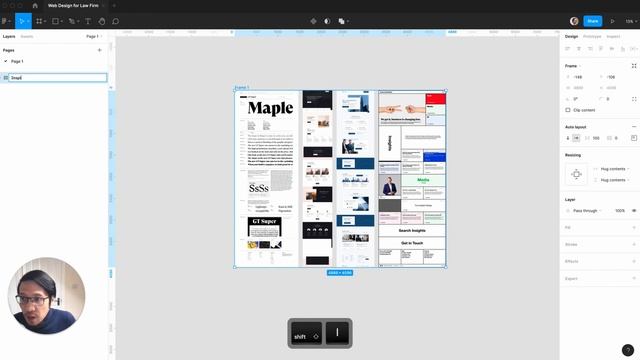This screenshot has height=360, width=640.
Task: Click the Frame 1 label on canvas
Action: pyautogui.click(x=242, y=88)
